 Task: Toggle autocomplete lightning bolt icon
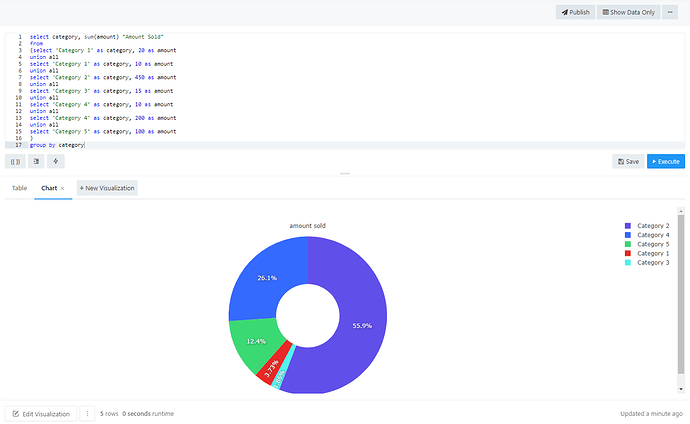(x=55, y=161)
